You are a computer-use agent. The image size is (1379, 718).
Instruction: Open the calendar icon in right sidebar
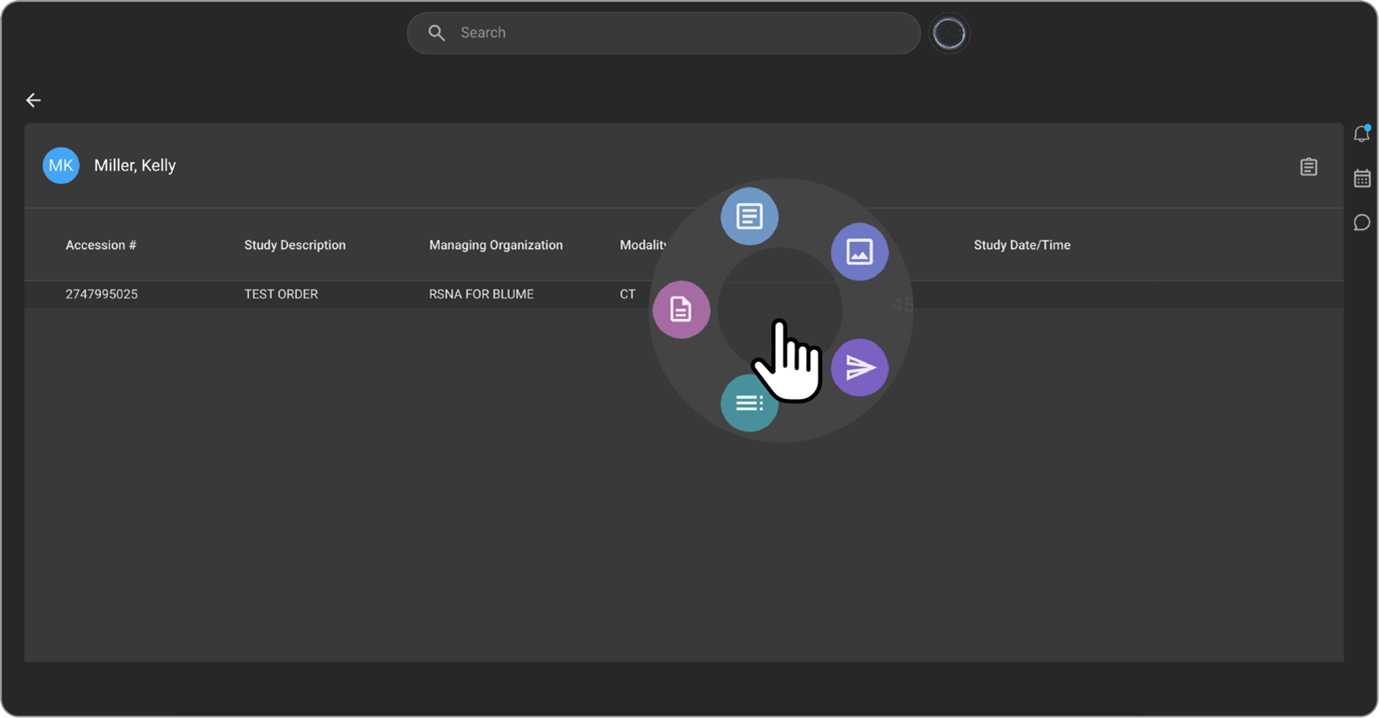(x=1361, y=178)
